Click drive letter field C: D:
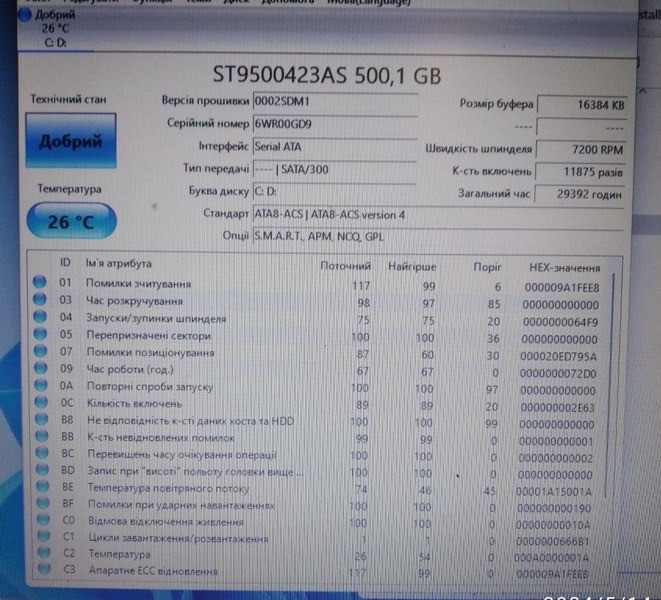661x600 pixels. click(335, 192)
